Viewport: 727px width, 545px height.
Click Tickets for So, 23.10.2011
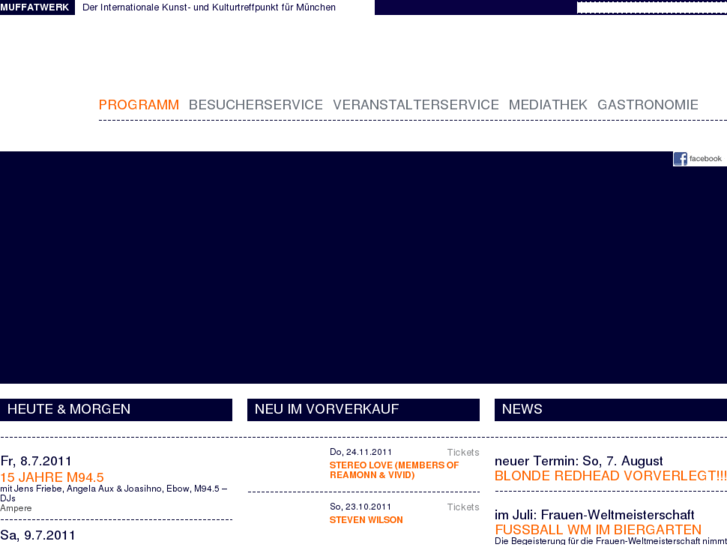[463, 507]
